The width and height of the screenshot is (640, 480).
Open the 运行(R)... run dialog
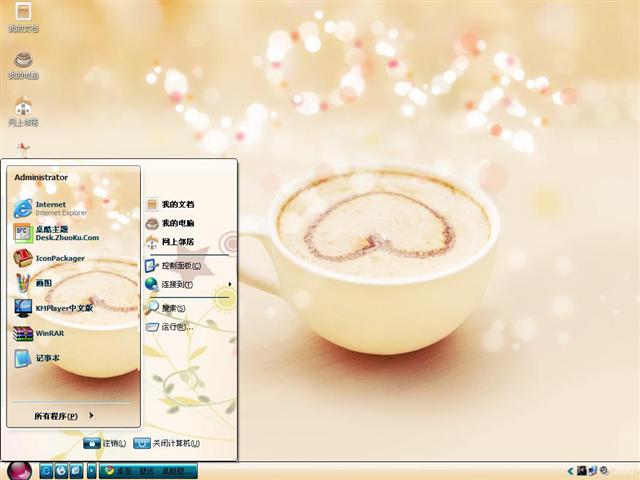170,327
